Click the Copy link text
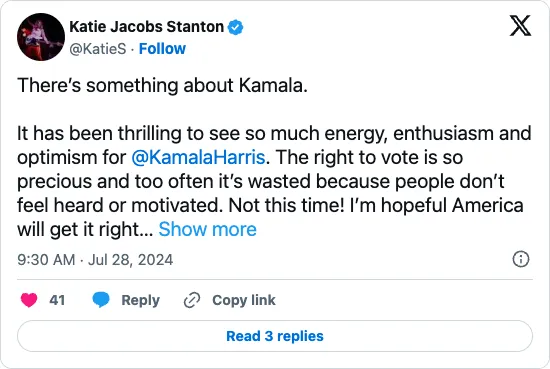 [x=244, y=300]
